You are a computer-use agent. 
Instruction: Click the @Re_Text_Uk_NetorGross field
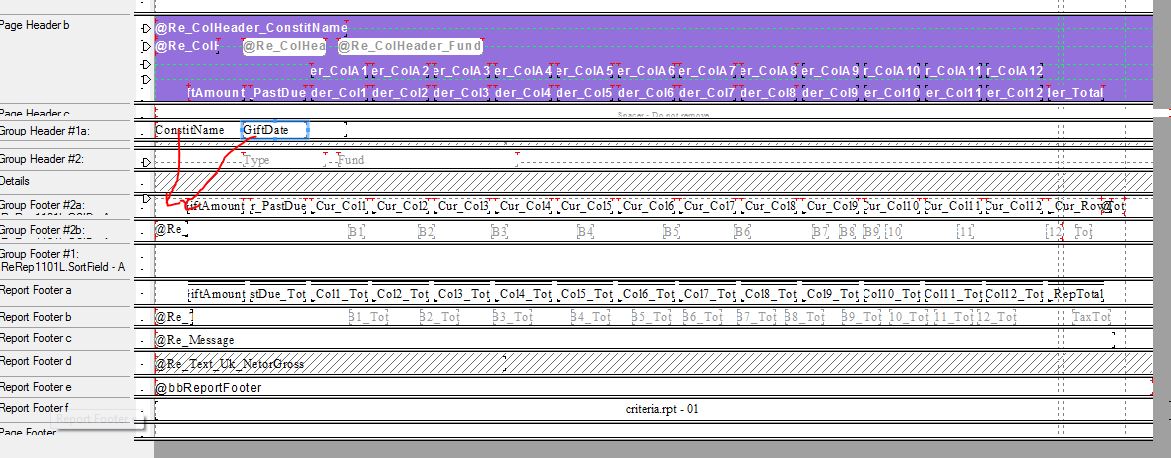point(330,364)
